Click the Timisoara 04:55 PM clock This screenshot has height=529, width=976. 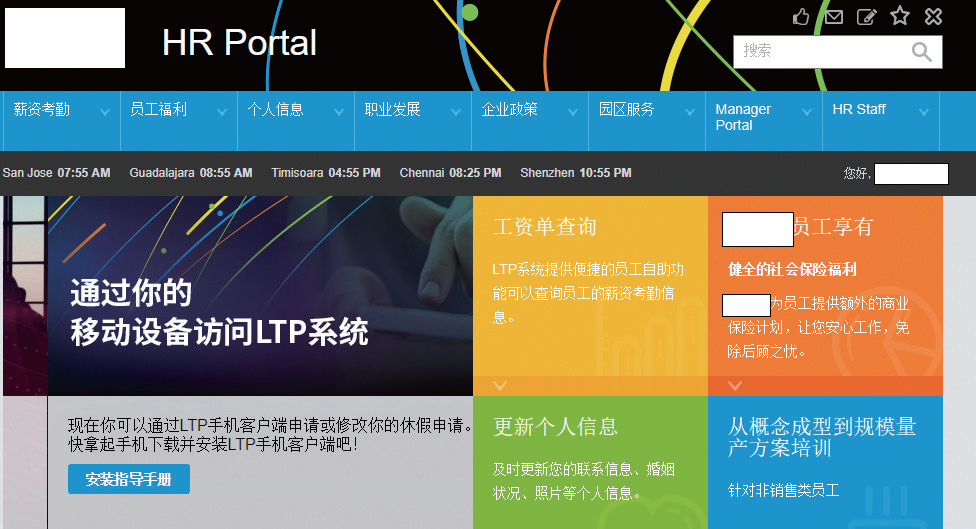tap(326, 173)
